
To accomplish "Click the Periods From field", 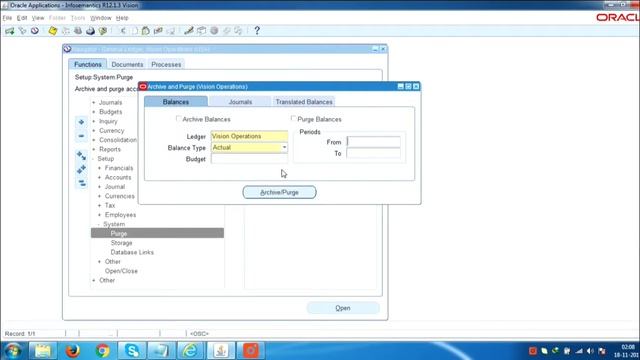I will tap(373, 142).
